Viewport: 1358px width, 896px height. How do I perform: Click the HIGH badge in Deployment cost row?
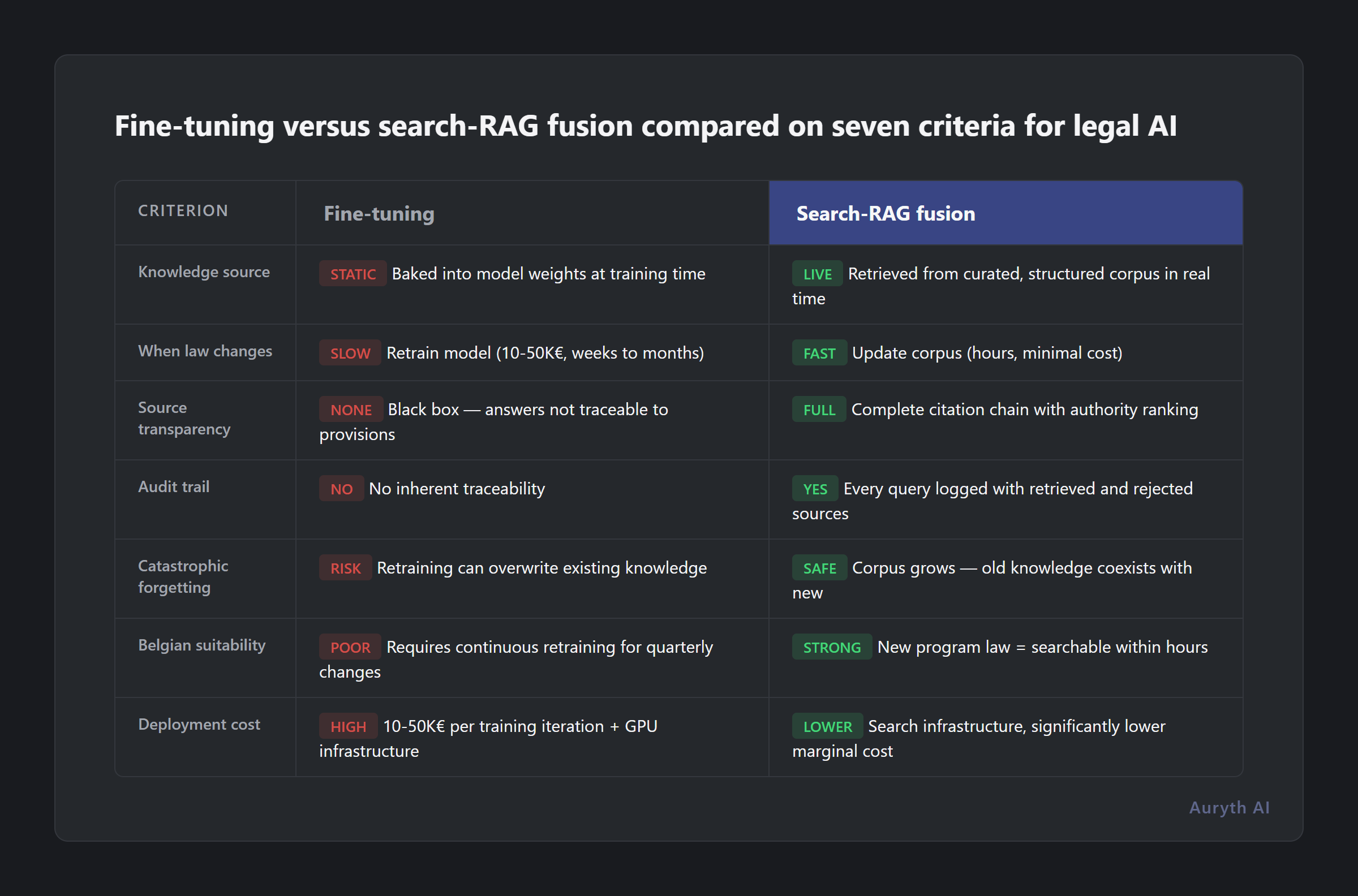[348, 726]
